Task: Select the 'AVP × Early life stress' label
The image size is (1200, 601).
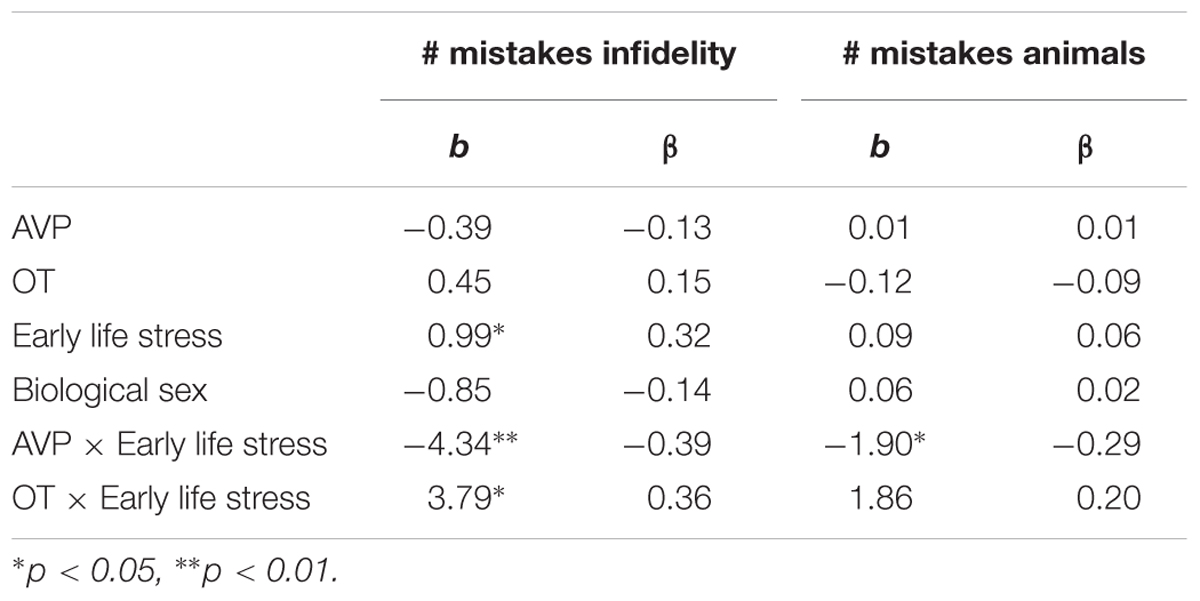Action: (x=169, y=444)
